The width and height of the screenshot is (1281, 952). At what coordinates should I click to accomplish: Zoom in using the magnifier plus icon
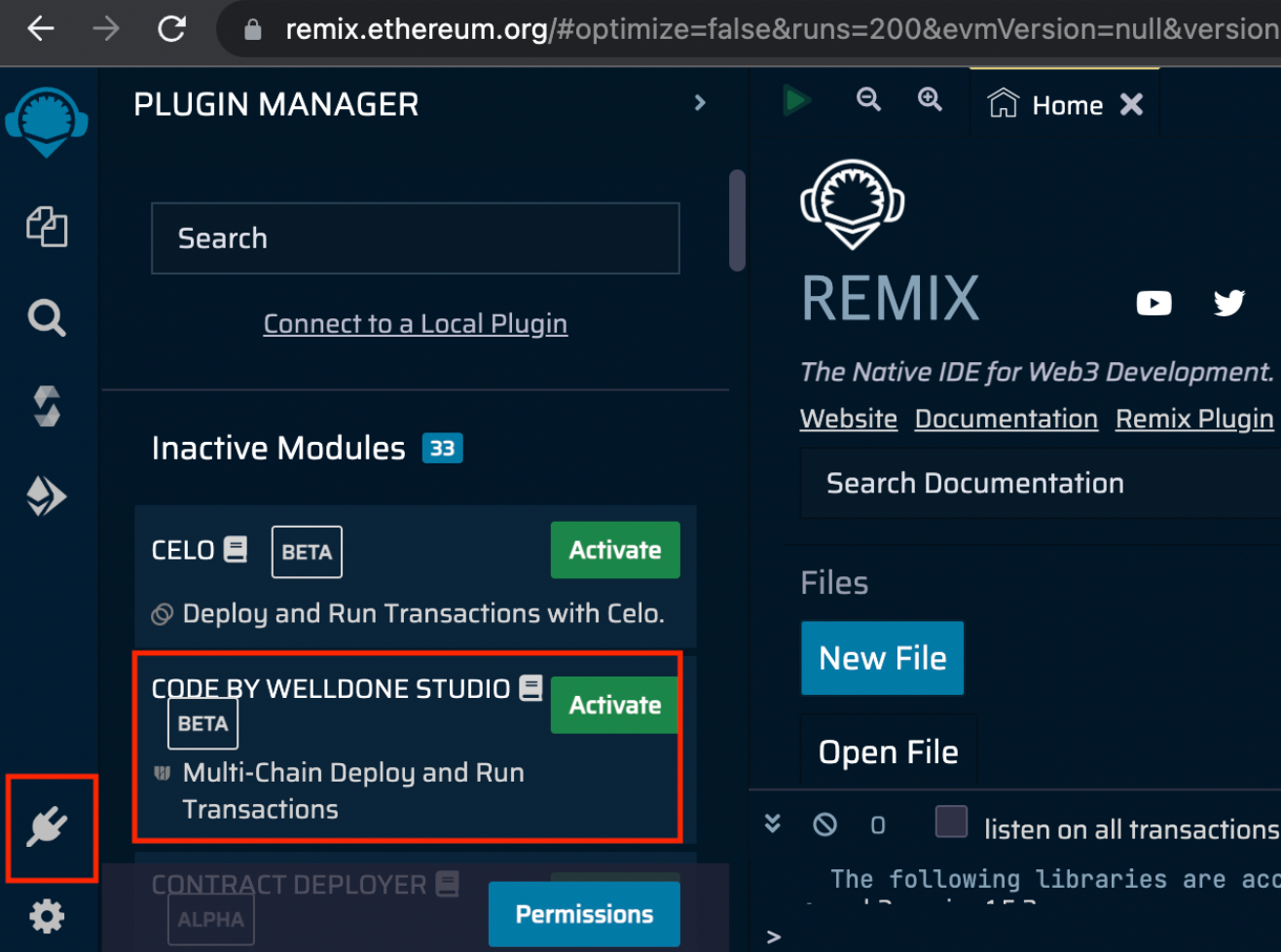[930, 100]
